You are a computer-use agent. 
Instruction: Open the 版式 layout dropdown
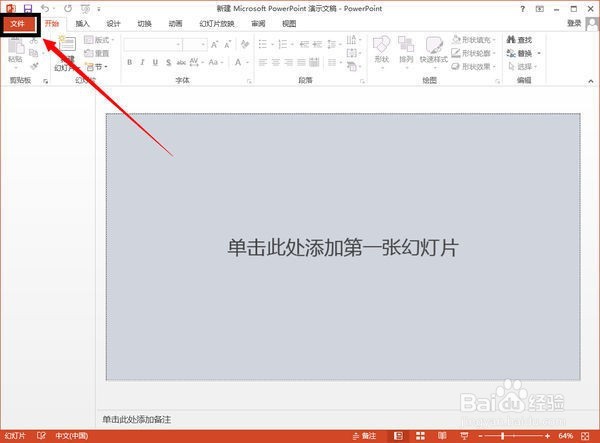99,40
